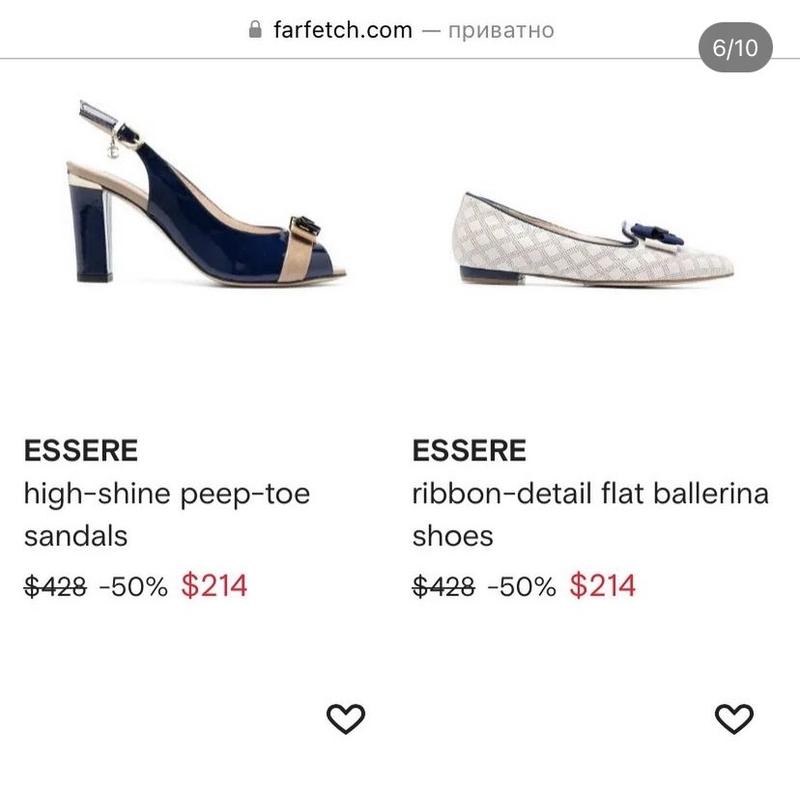800x788 pixels.
Task: Tap the crossed-out $428 price under sandals
Action: [x=56, y=586]
